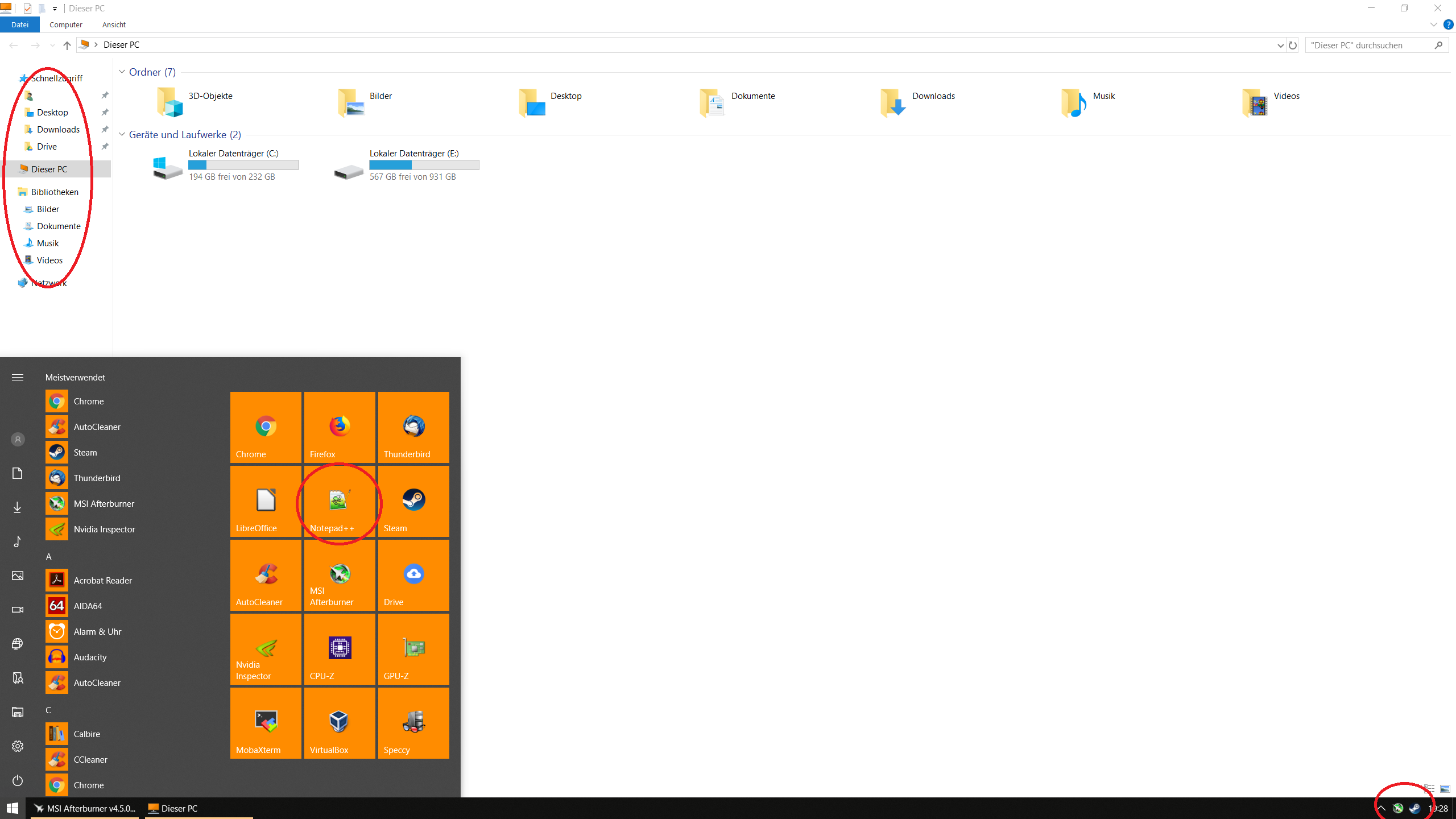Open Audacity from the app list
Screen dimensions: 1456x819
(90, 657)
